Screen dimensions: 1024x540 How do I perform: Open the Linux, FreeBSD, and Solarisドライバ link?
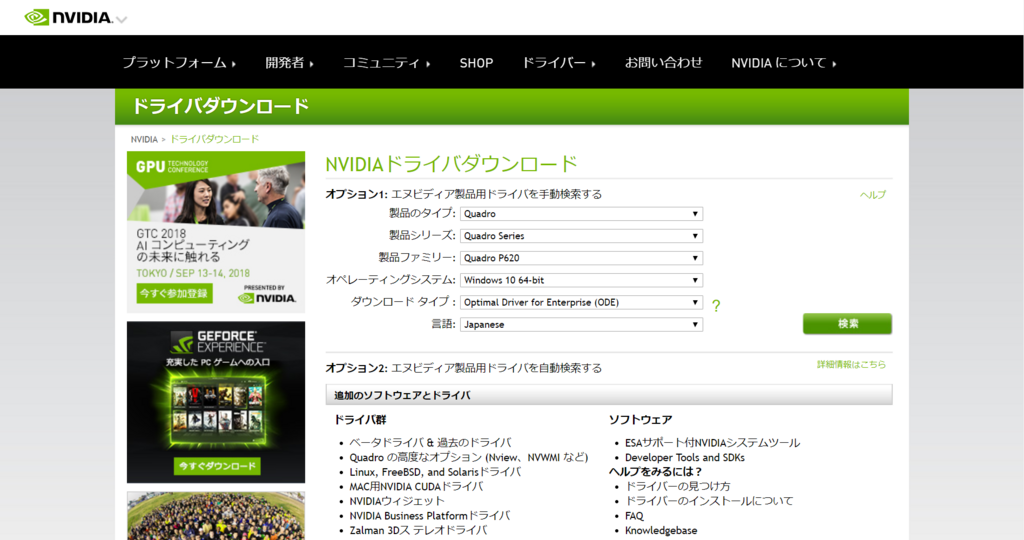click(435, 471)
